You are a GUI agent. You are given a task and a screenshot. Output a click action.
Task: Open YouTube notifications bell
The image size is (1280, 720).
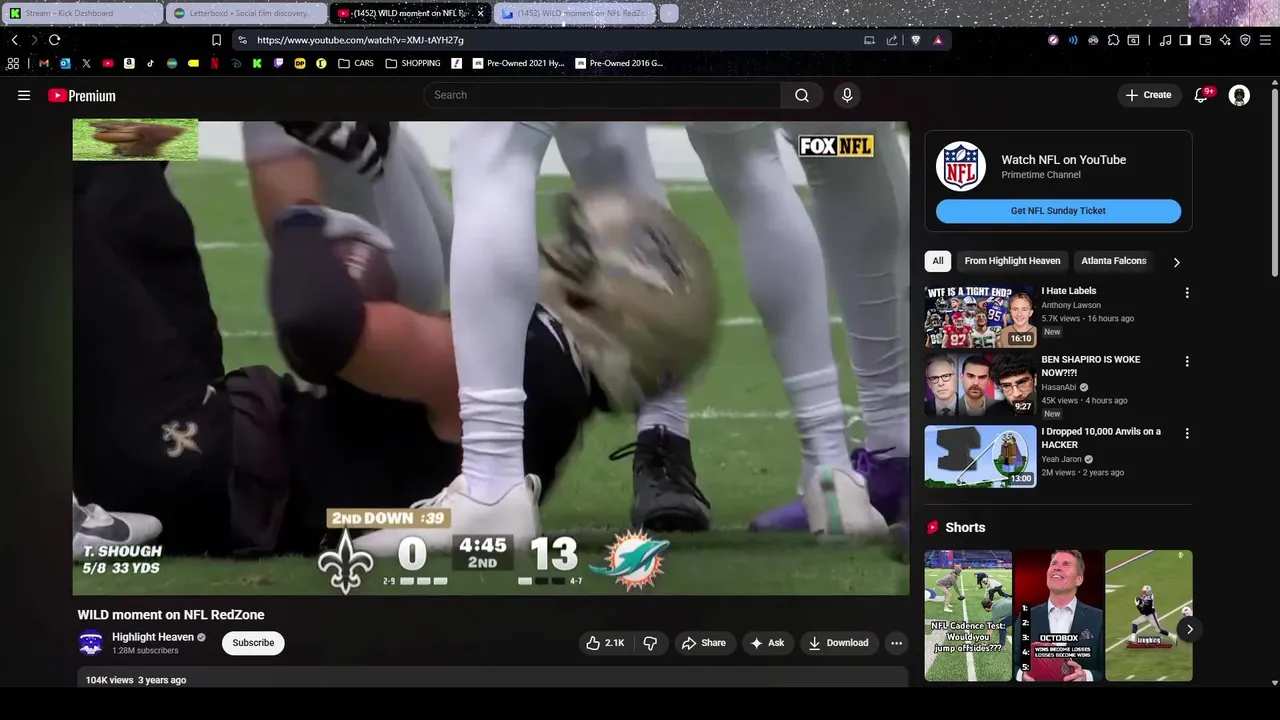coord(1202,95)
